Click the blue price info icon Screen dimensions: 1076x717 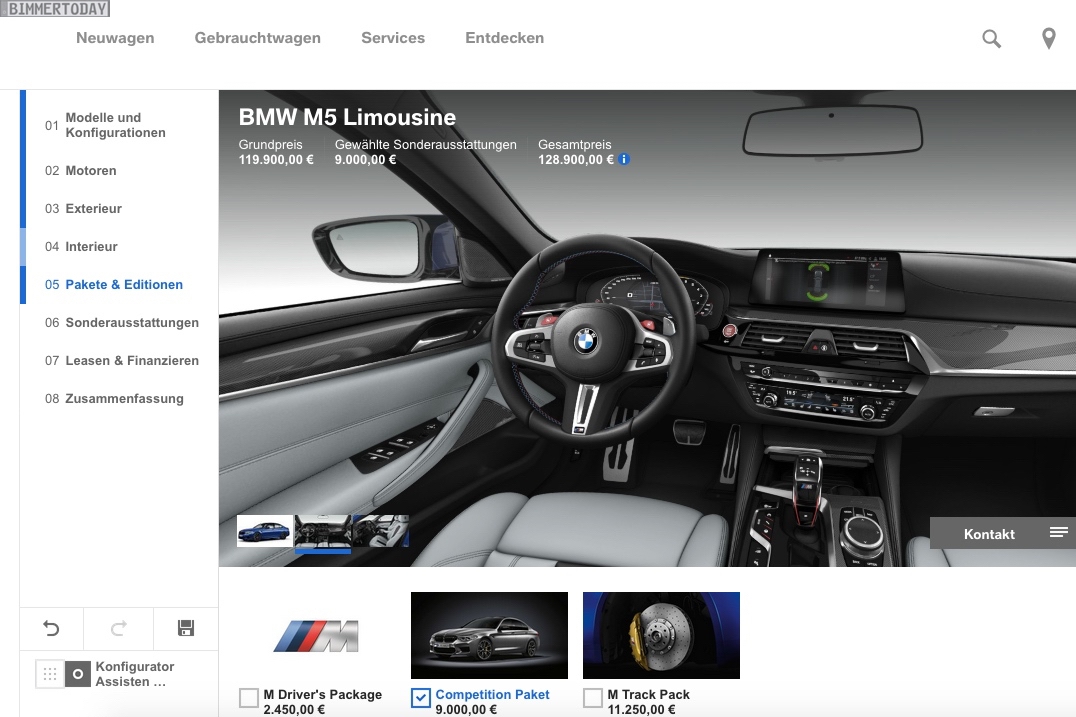[x=624, y=159]
